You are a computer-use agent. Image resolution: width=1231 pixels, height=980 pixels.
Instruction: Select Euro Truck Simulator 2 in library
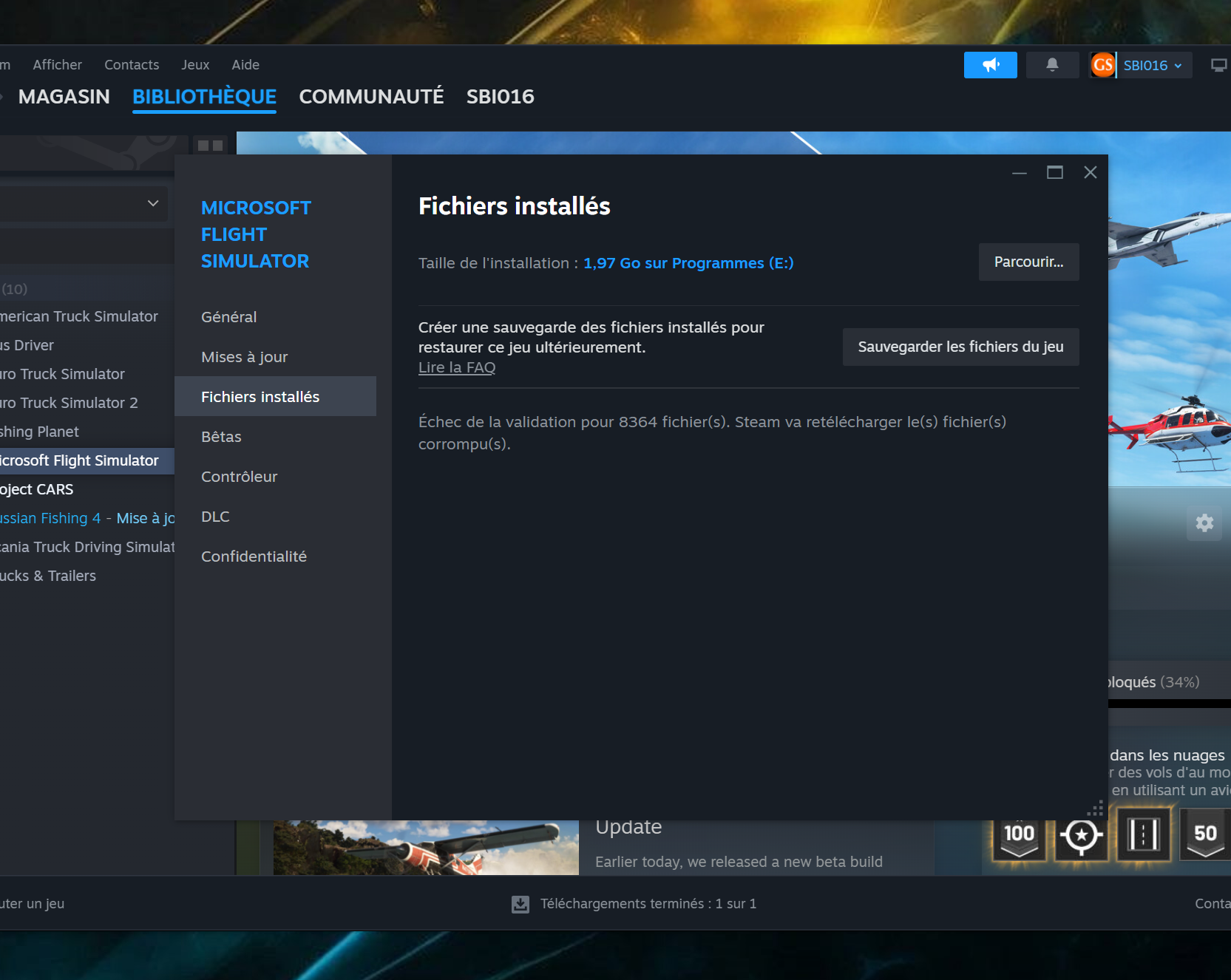point(69,403)
